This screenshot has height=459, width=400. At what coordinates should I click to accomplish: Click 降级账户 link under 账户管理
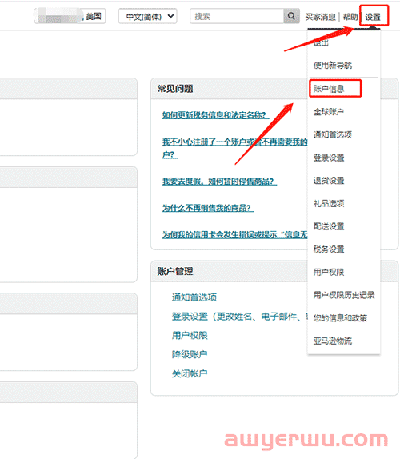pyautogui.click(x=190, y=354)
